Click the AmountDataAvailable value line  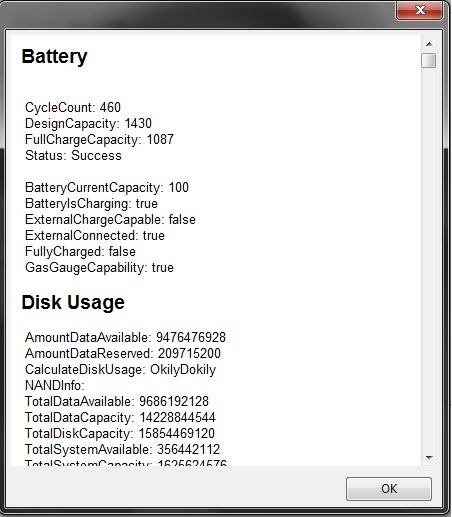(125, 337)
